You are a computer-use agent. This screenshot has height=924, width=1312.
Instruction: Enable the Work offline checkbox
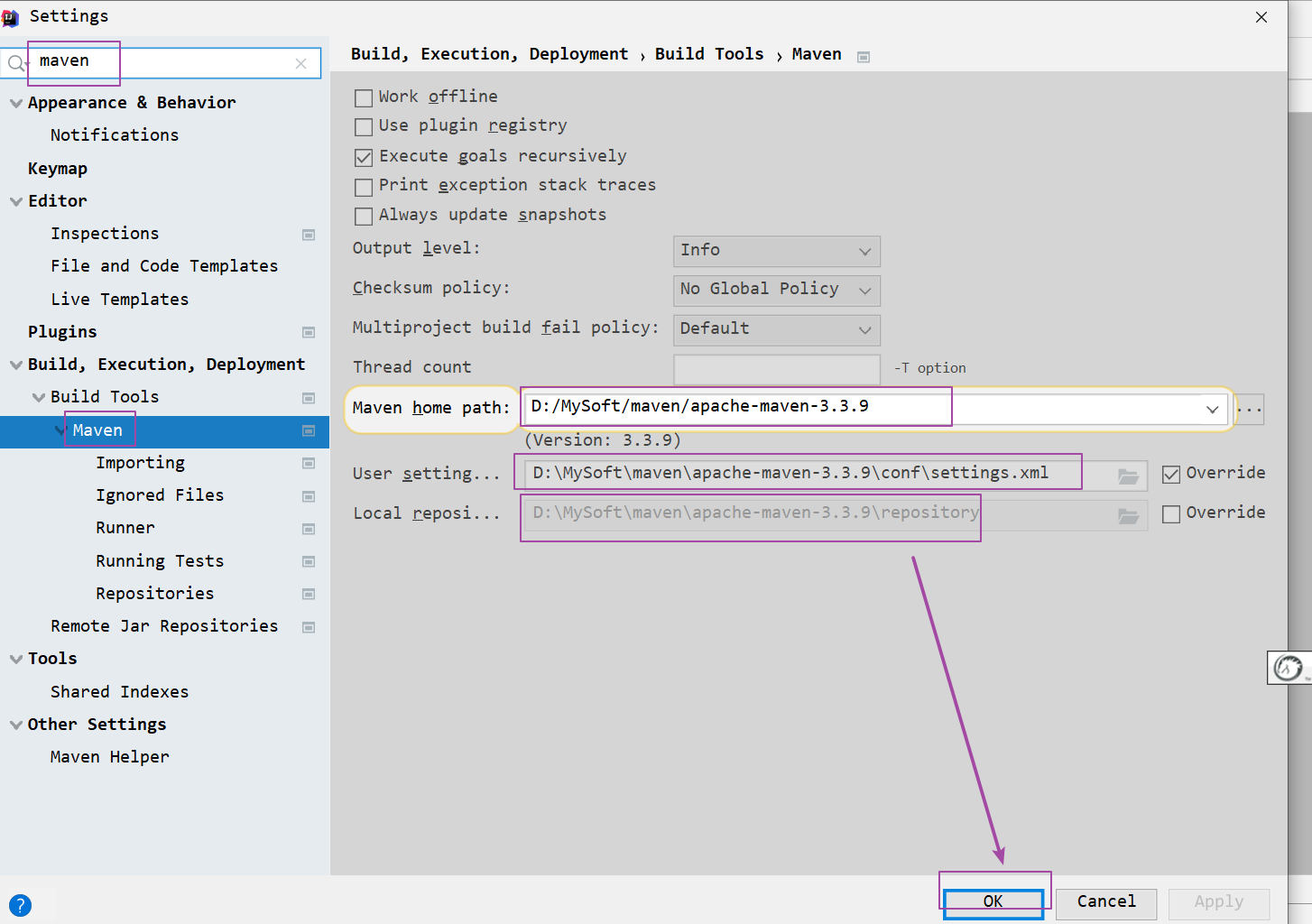pos(364,98)
